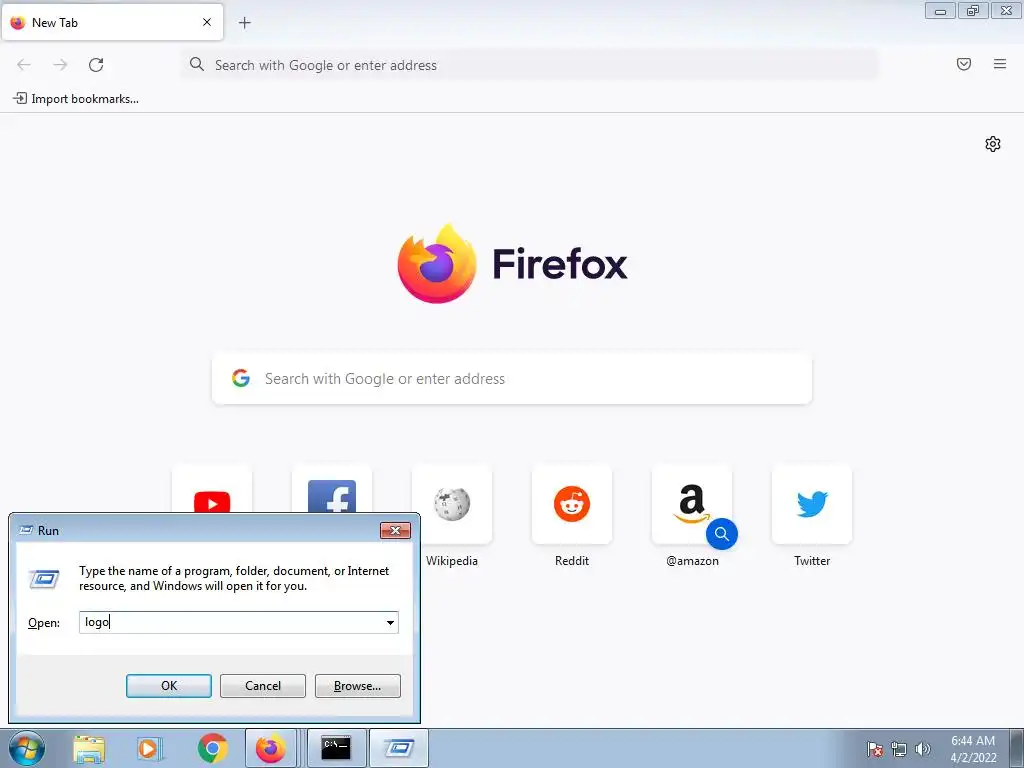Open the @amazon shortcut tile
Screen dimensions: 1024x768
coord(692,504)
